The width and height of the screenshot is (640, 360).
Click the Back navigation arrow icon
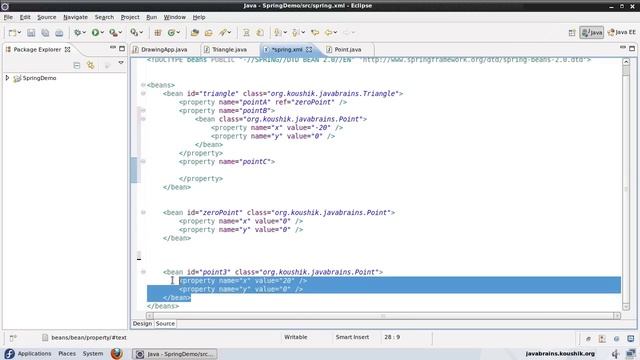(x=328, y=33)
